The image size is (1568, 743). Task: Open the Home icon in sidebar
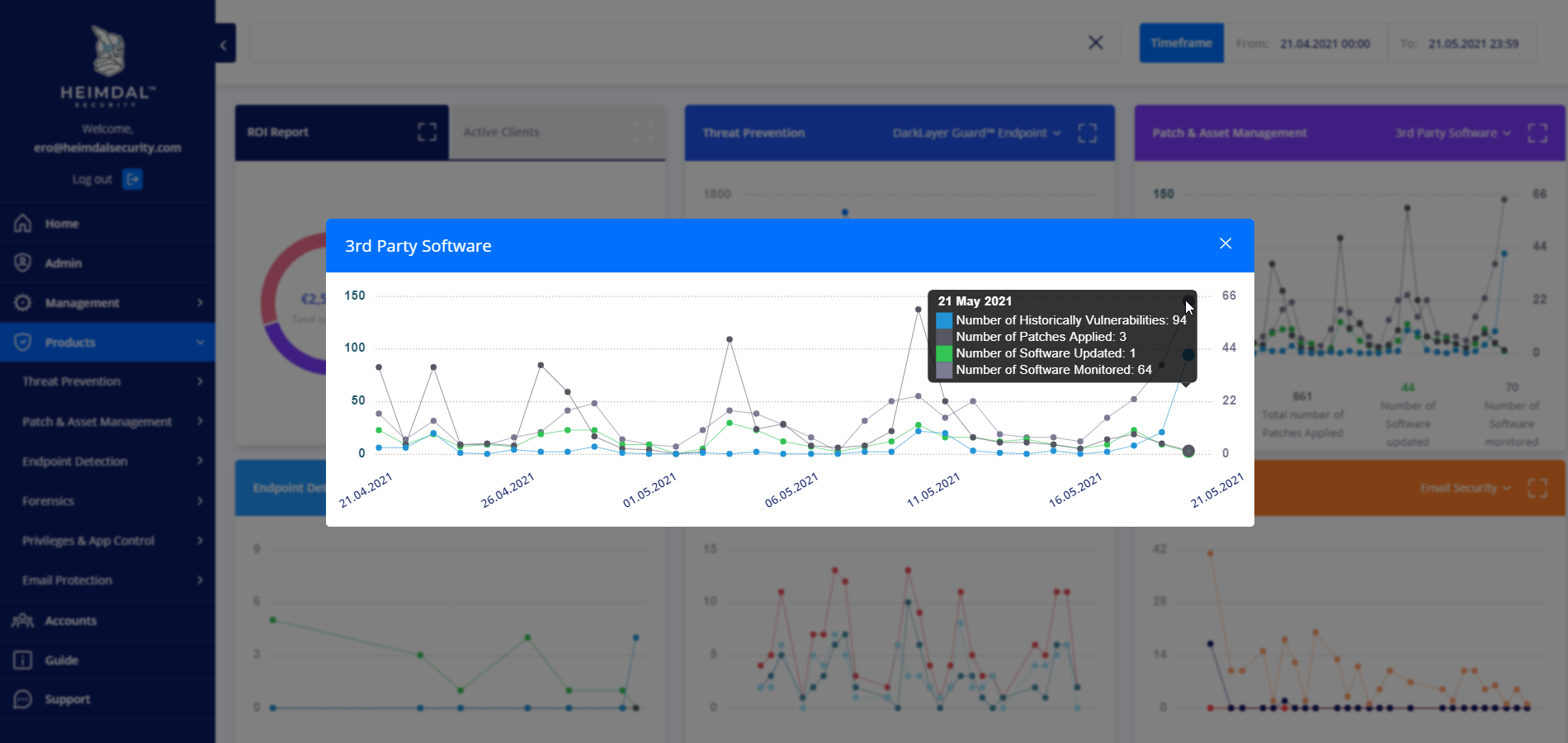pyautogui.click(x=23, y=223)
